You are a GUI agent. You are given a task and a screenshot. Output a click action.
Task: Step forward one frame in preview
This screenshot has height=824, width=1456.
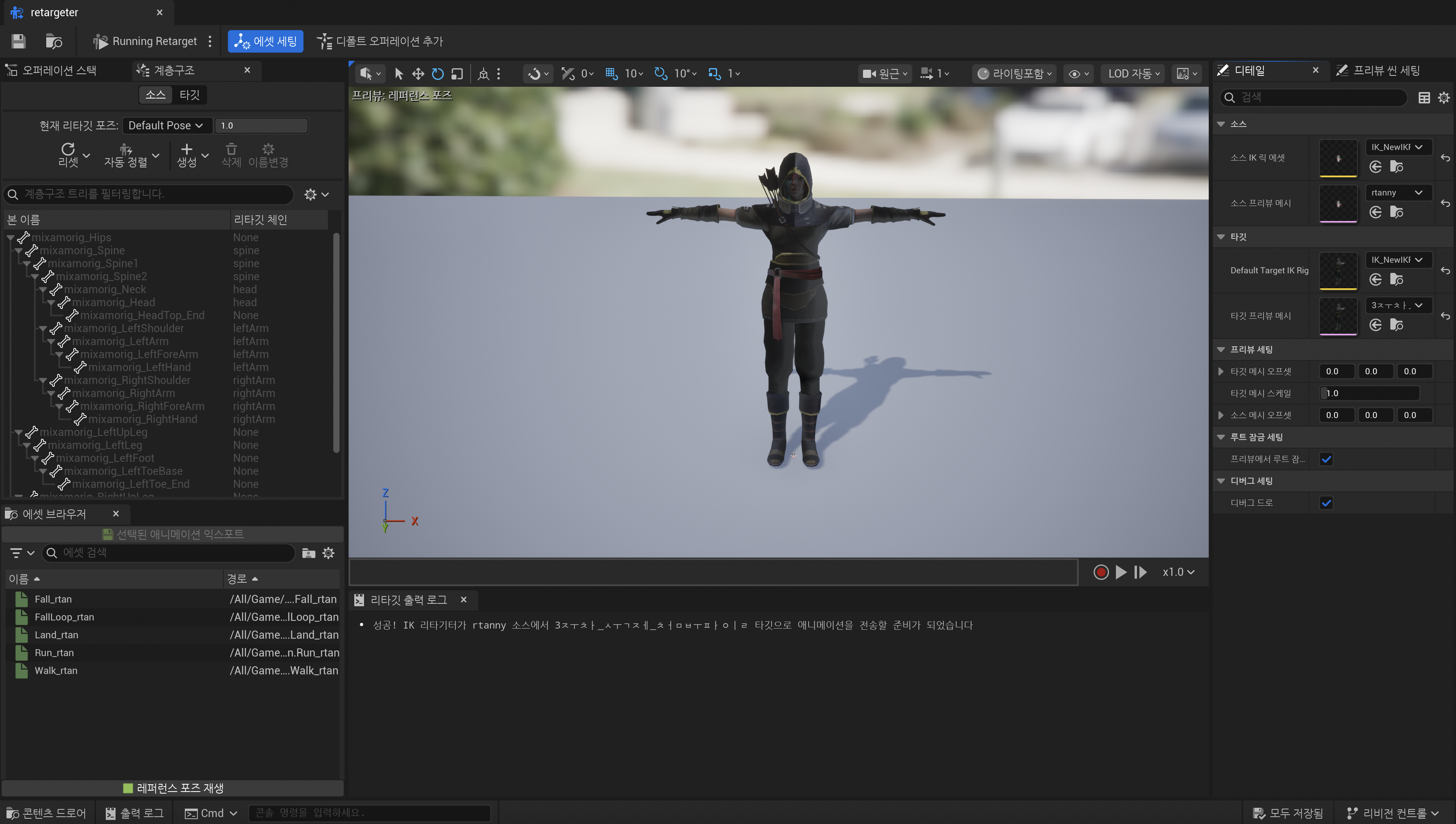(1140, 572)
